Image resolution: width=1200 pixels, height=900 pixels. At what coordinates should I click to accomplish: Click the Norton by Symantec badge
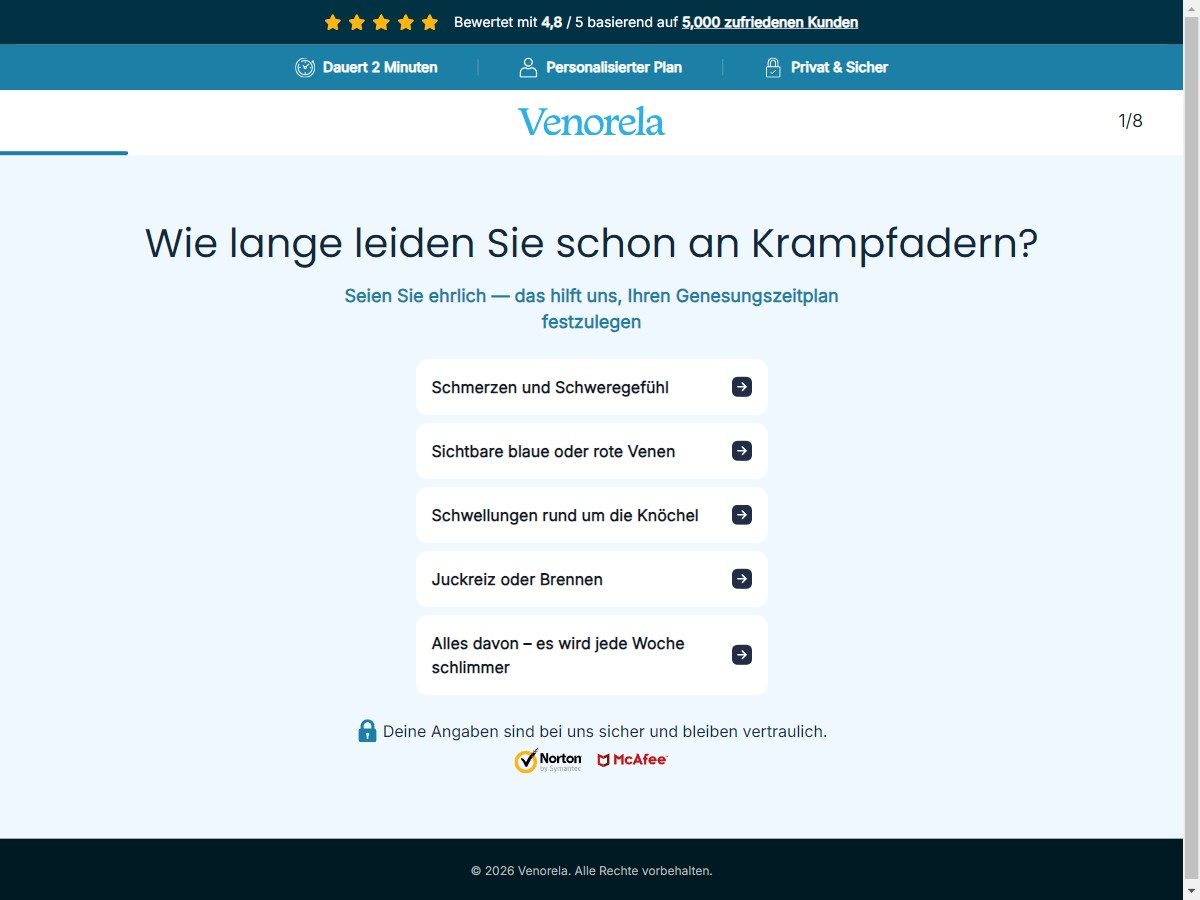click(x=548, y=760)
